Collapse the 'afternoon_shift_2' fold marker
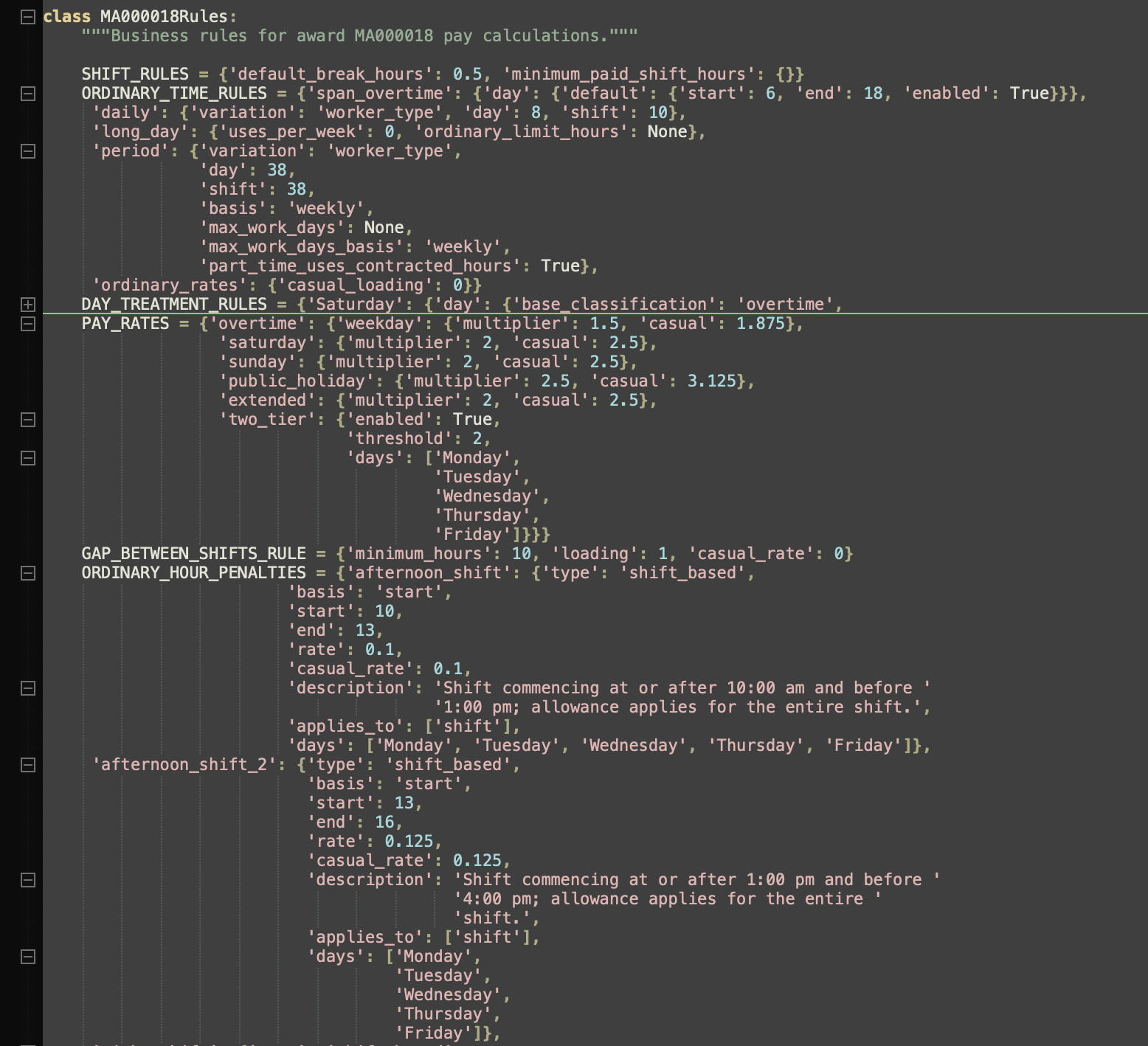This screenshot has height=1046, width=1148. tap(27, 765)
